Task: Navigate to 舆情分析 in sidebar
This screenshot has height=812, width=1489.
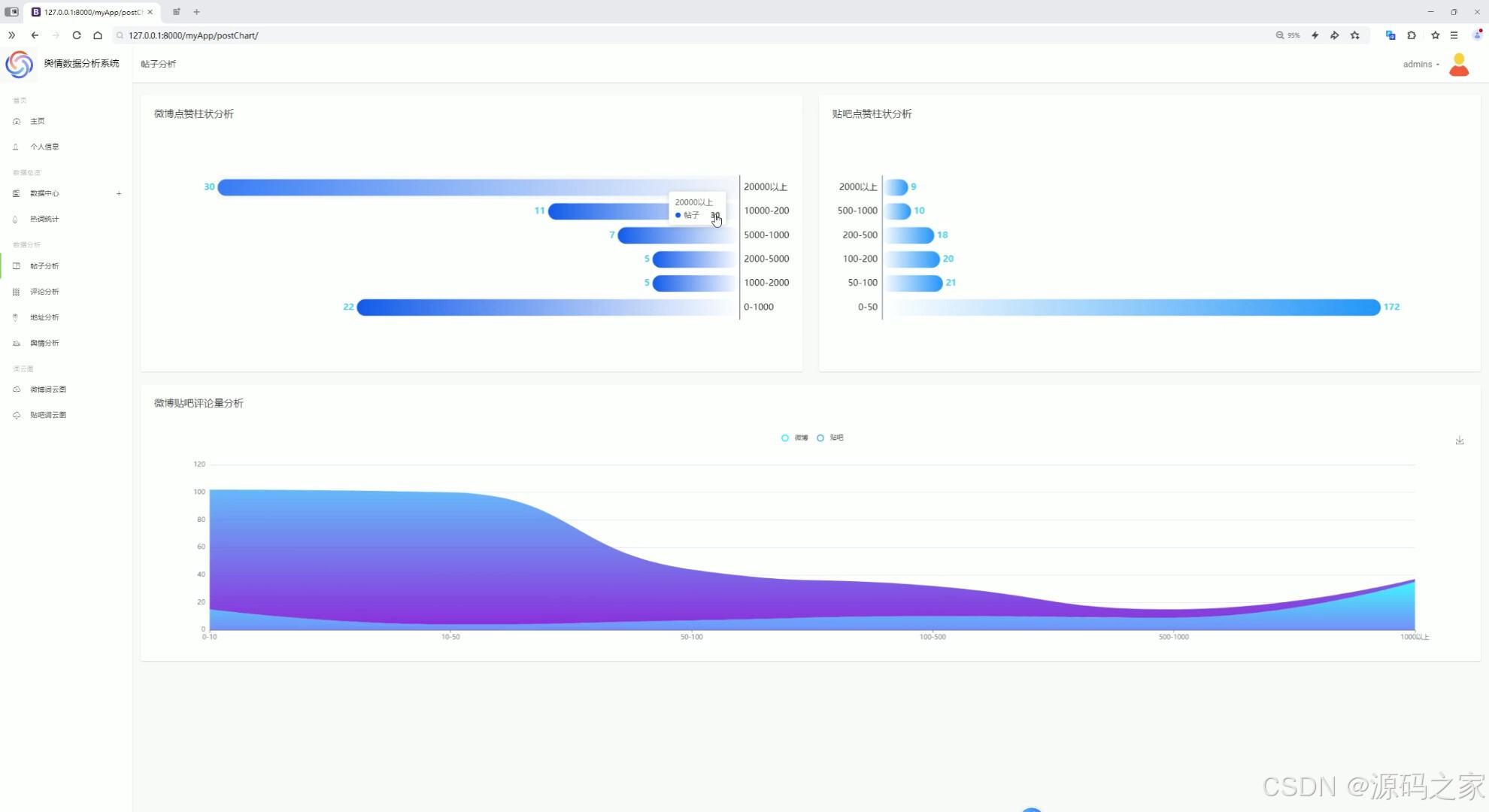Action: click(44, 343)
